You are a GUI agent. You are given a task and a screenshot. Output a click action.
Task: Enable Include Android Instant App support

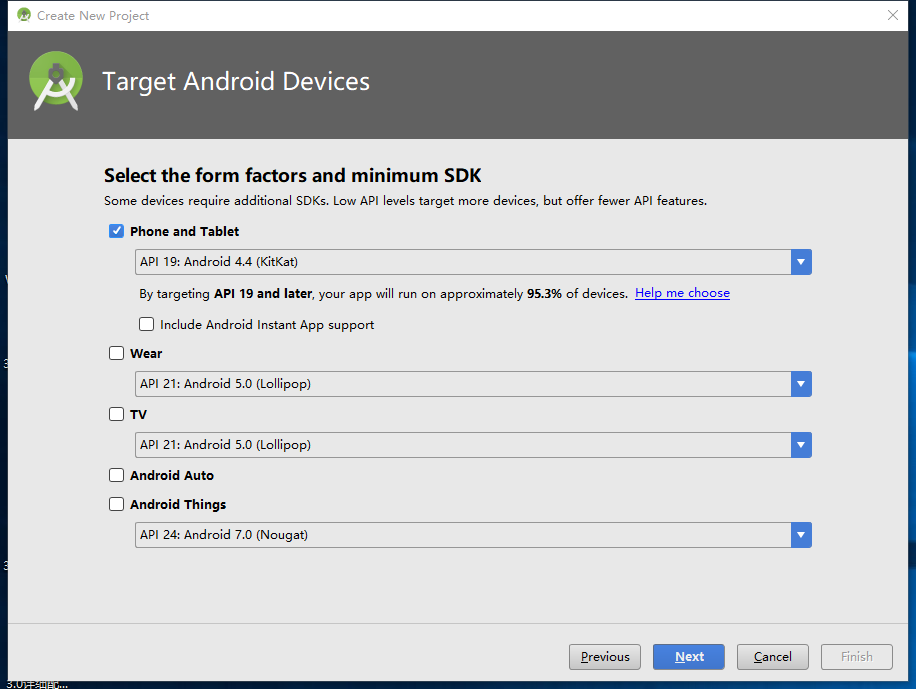coord(147,324)
